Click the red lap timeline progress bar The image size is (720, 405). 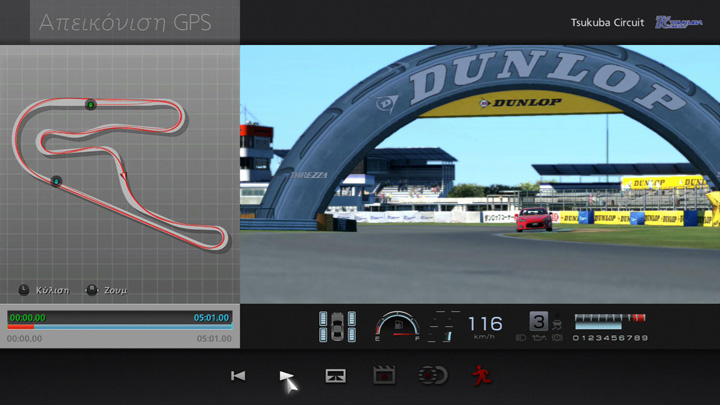[x=21, y=326]
